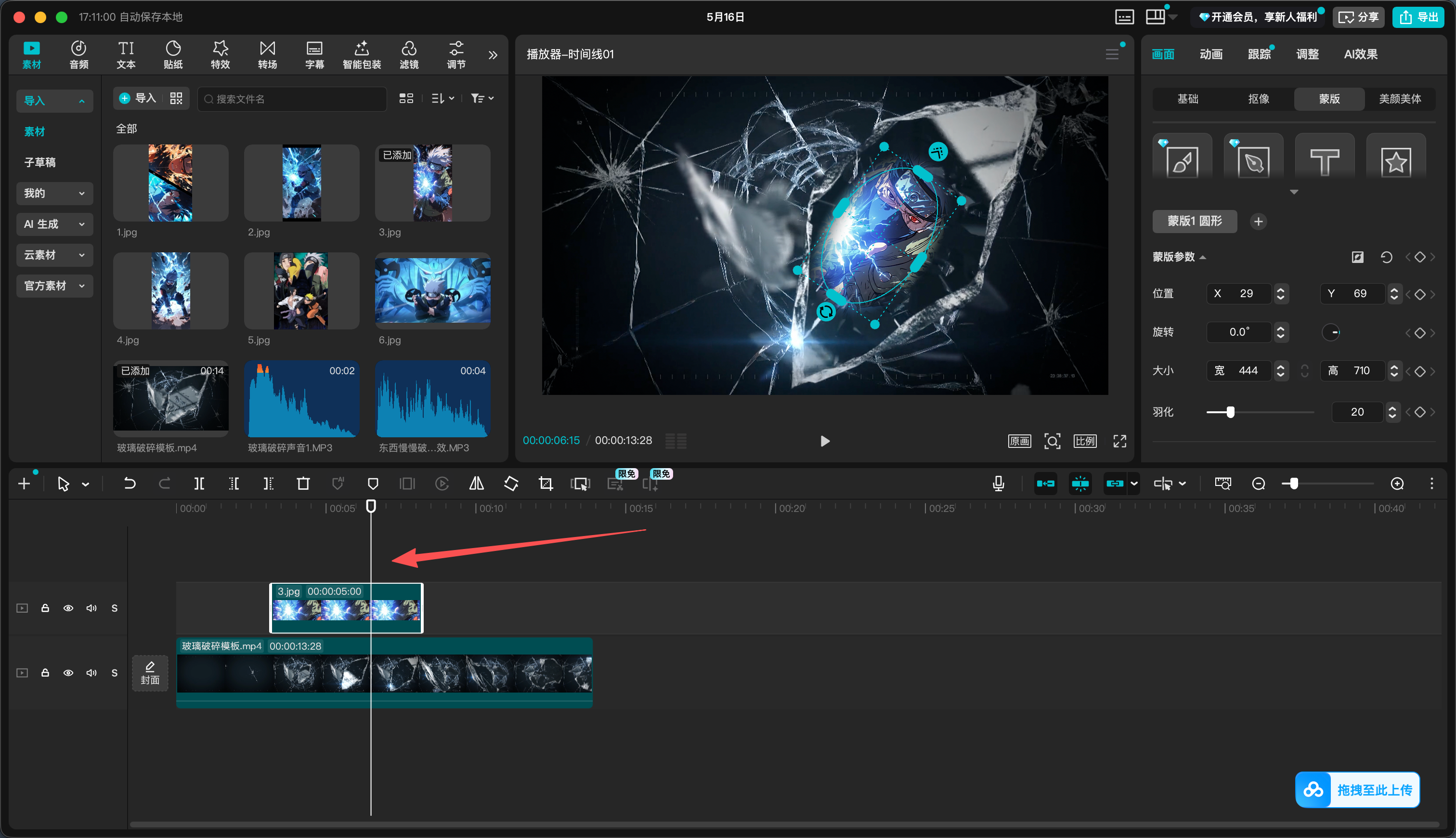Lock the main 玻璃破碎模板 track
The height and width of the screenshot is (838, 1456).
tap(45, 672)
